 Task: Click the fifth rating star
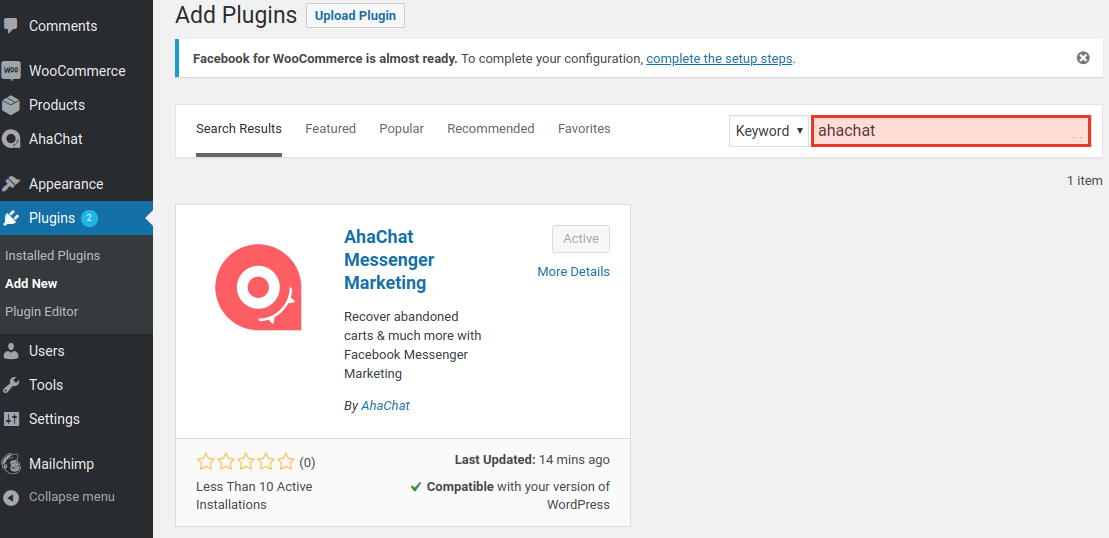(286, 462)
